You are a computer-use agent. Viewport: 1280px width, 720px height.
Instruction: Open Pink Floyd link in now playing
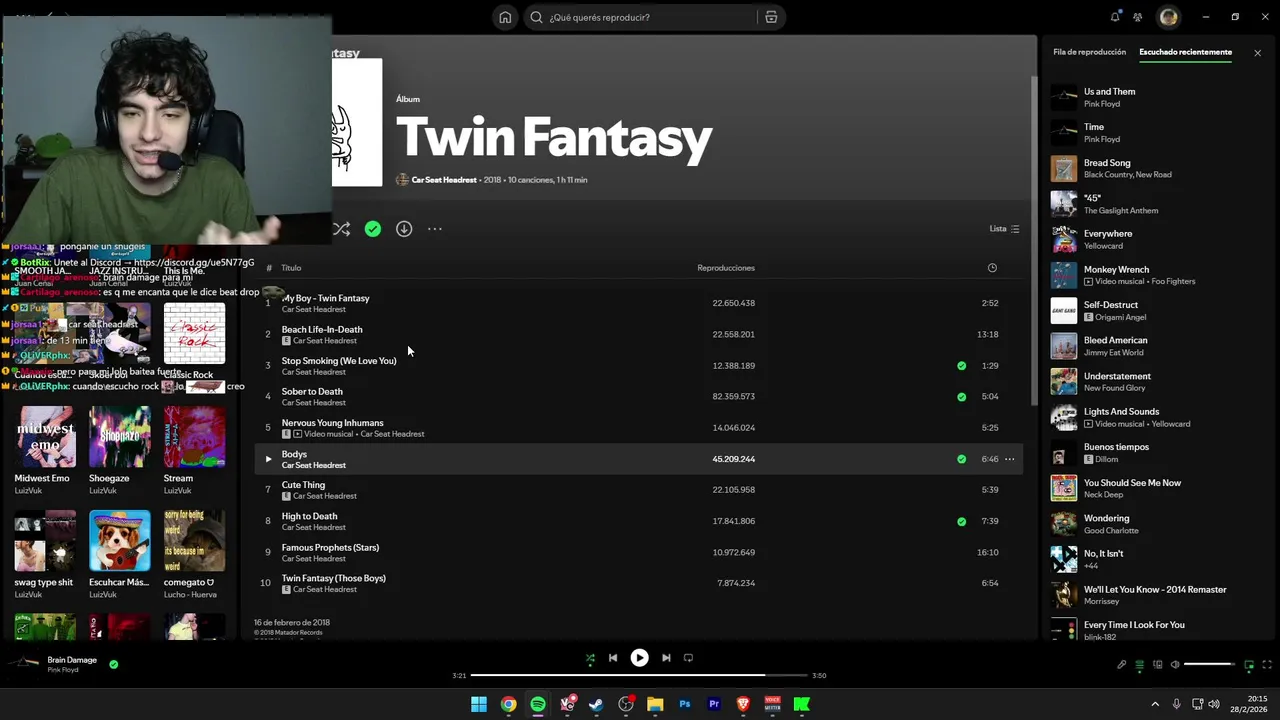pyautogui.click(x=62, y=670)
